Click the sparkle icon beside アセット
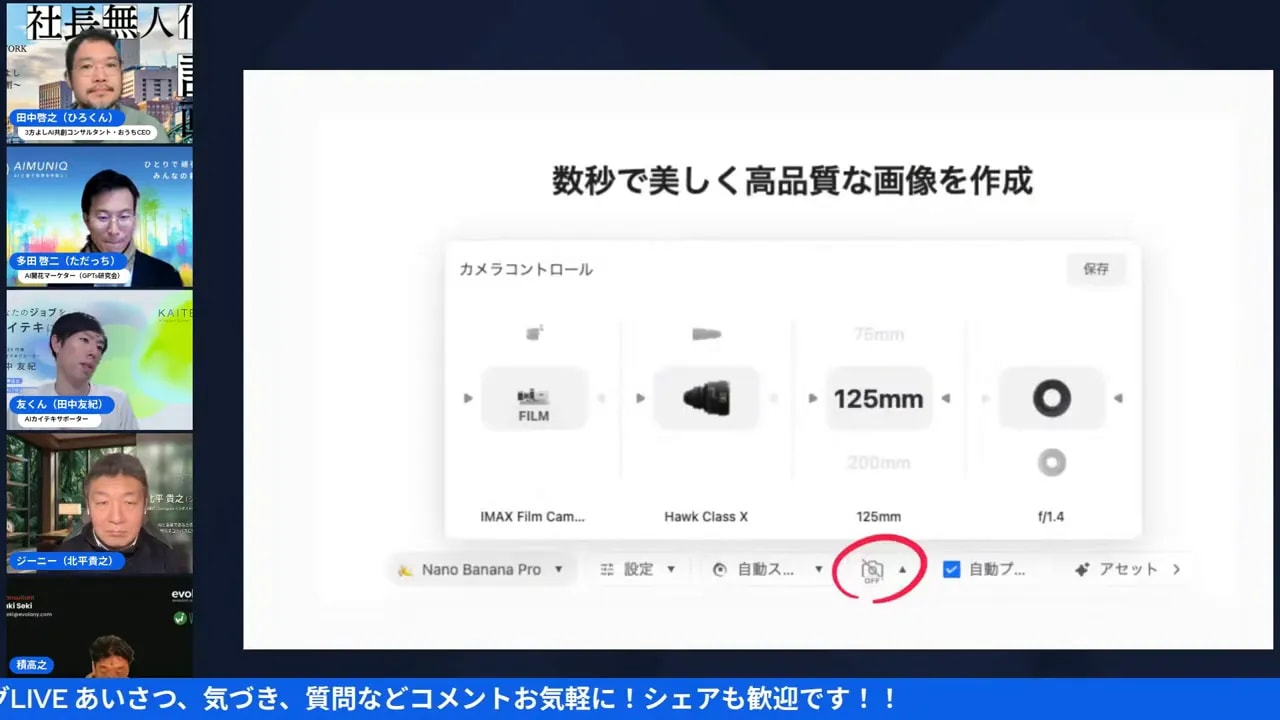 (x=1082, y=569)
